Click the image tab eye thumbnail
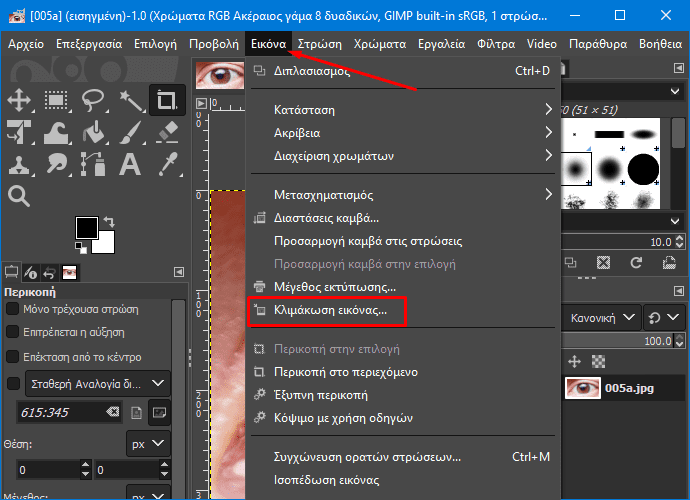Image resolution: width=690 pixels, height=500 pixels. 219,75
